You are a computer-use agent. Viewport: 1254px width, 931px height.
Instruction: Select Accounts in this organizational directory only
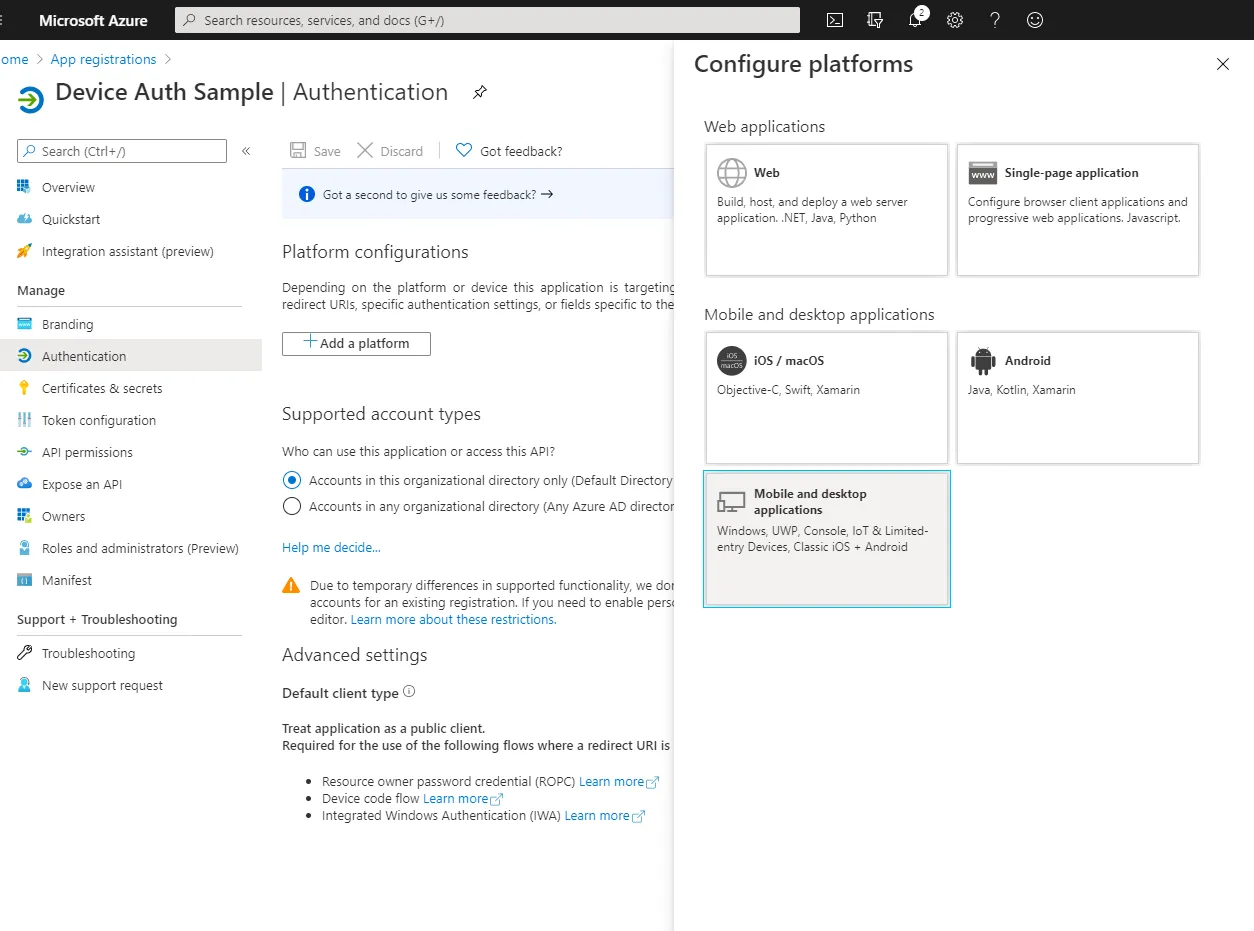(x=292, y=480)
